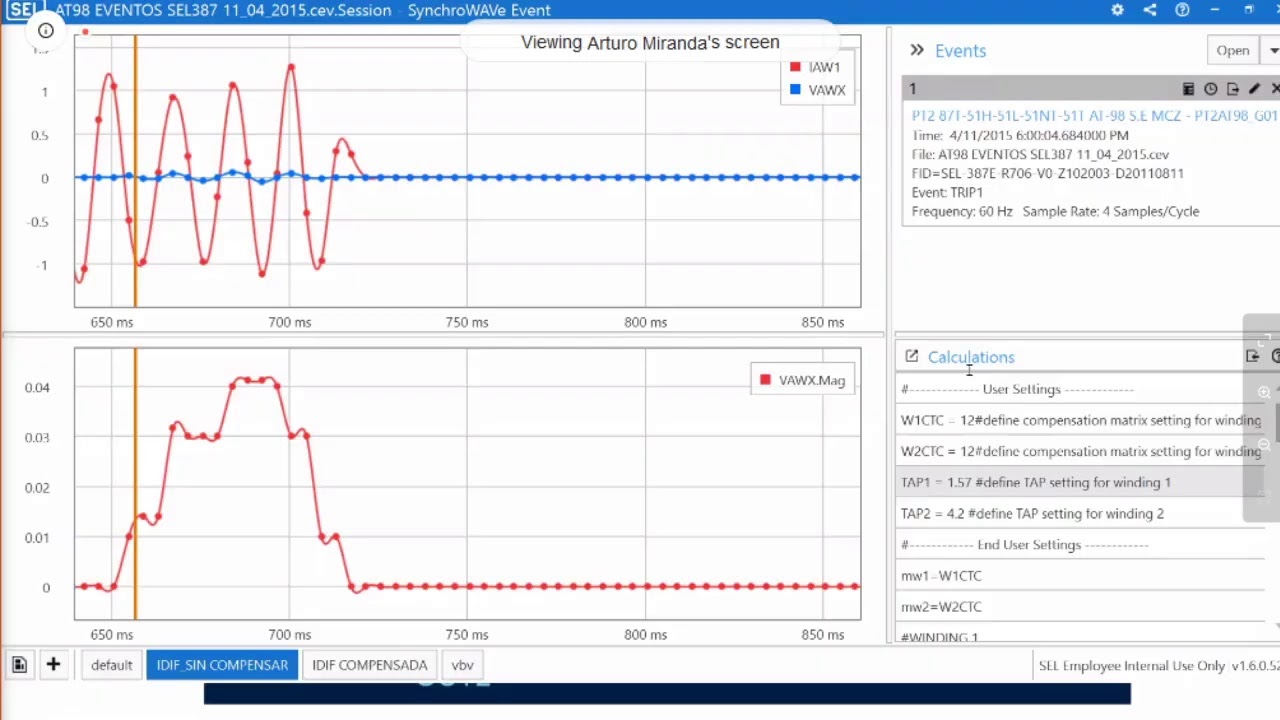
Task: Click the orange cursor line in top chart
Action: [x=135, y=170]
